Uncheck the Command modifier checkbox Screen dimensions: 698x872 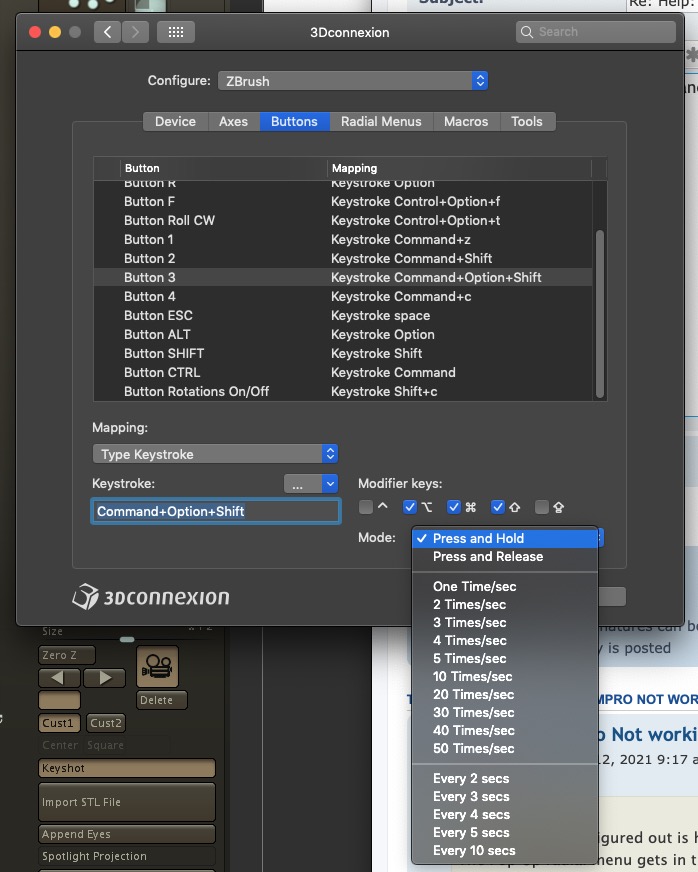tap(454, 507)
